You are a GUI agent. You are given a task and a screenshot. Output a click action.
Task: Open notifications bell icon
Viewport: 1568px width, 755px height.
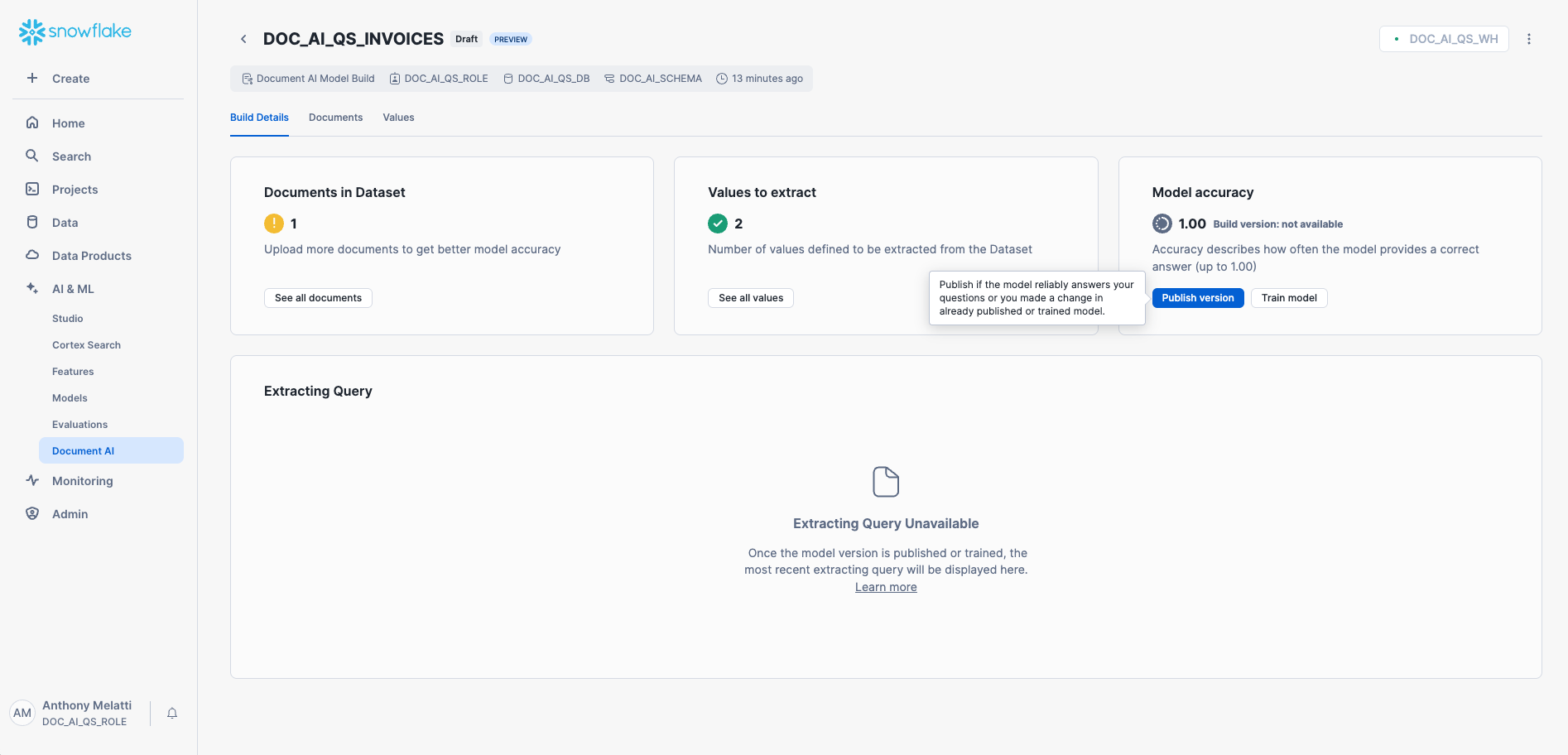pos(172,713)
